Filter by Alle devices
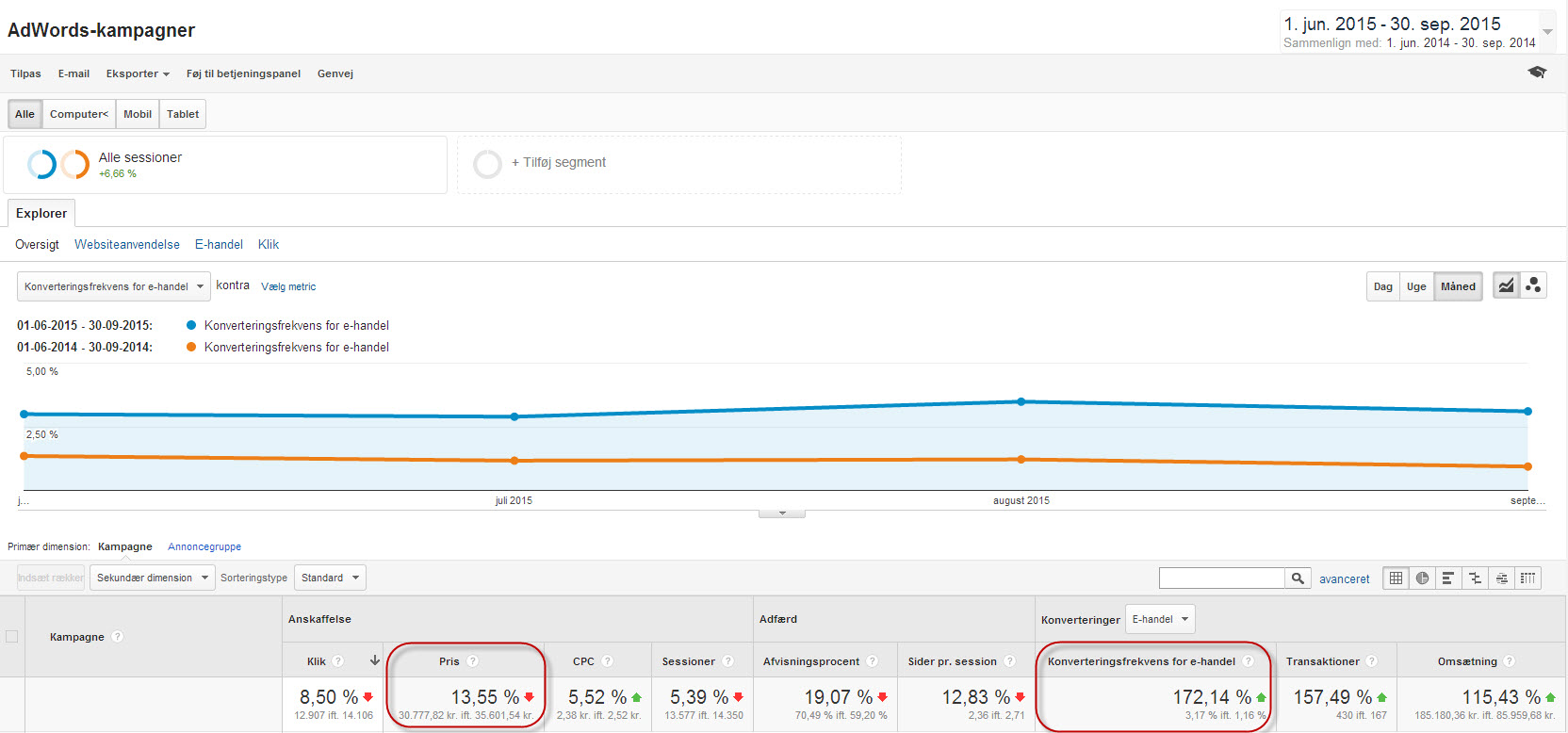This screenshot has width=1568, height=733. pyautogui.click(x=24, y=114)
